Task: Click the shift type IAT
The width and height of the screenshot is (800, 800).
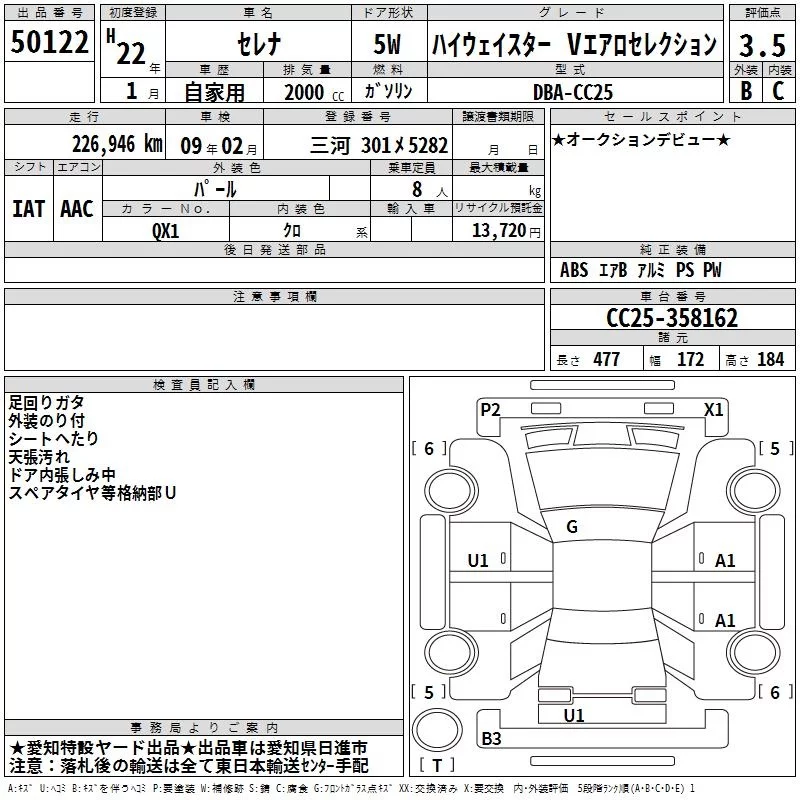Action: point(28,209)
